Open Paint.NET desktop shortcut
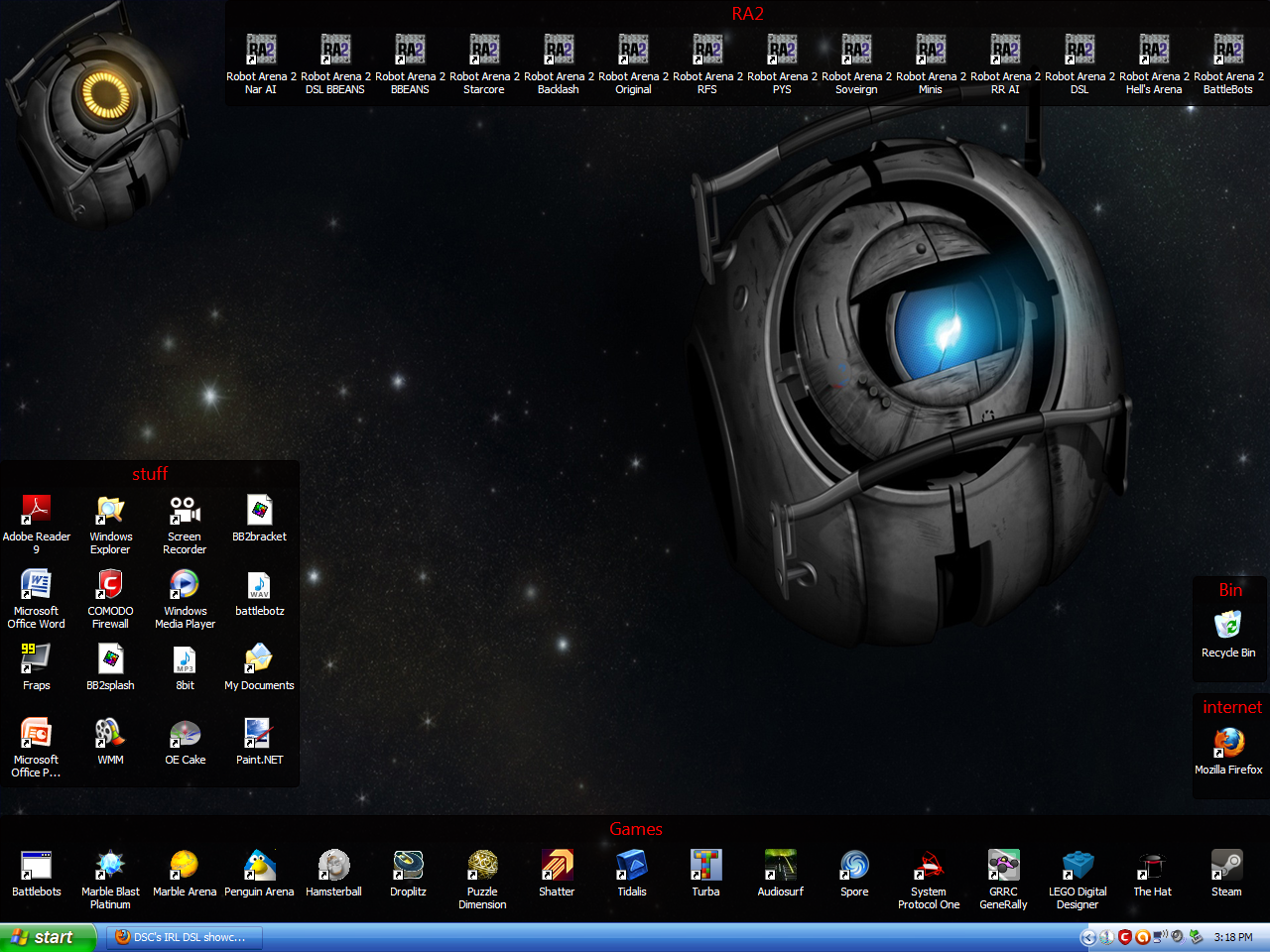This screenshot has width=1270, height=952. [259, 741]
